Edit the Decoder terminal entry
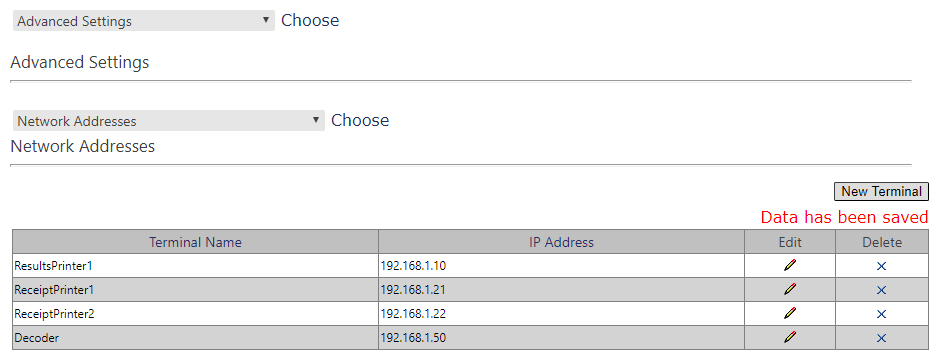This screenshot has height=364, width=945. point(790,337)
